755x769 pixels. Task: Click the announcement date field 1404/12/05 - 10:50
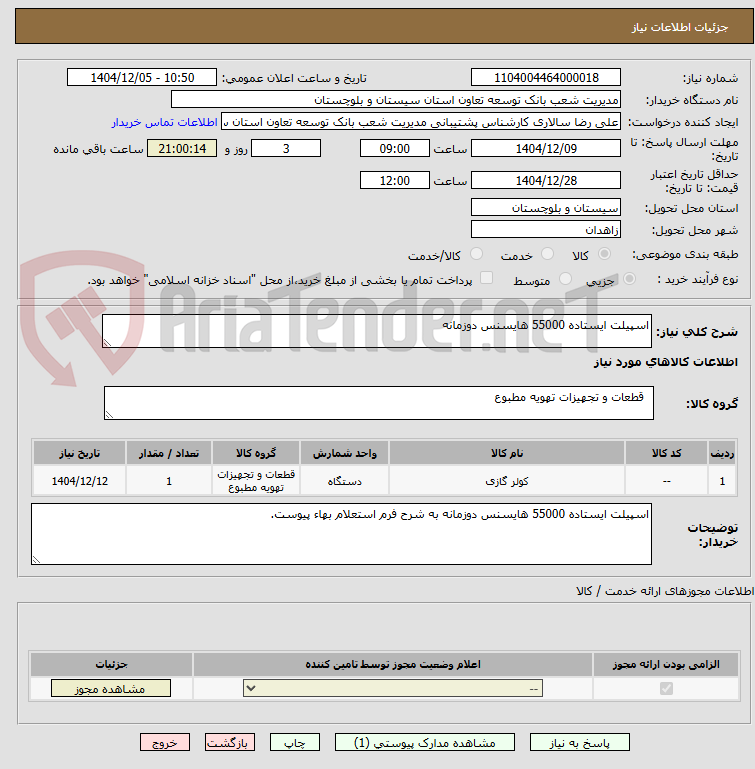tap(142, 77)
